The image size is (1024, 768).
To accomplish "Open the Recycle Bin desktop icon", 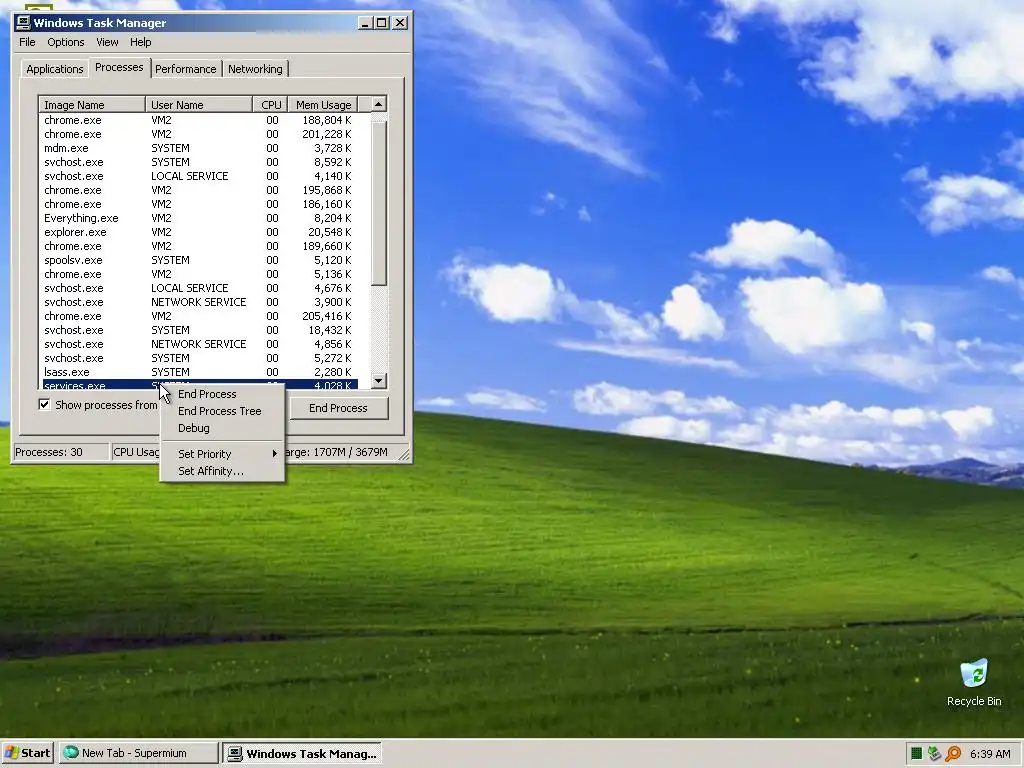I will [x=974, y=682].
